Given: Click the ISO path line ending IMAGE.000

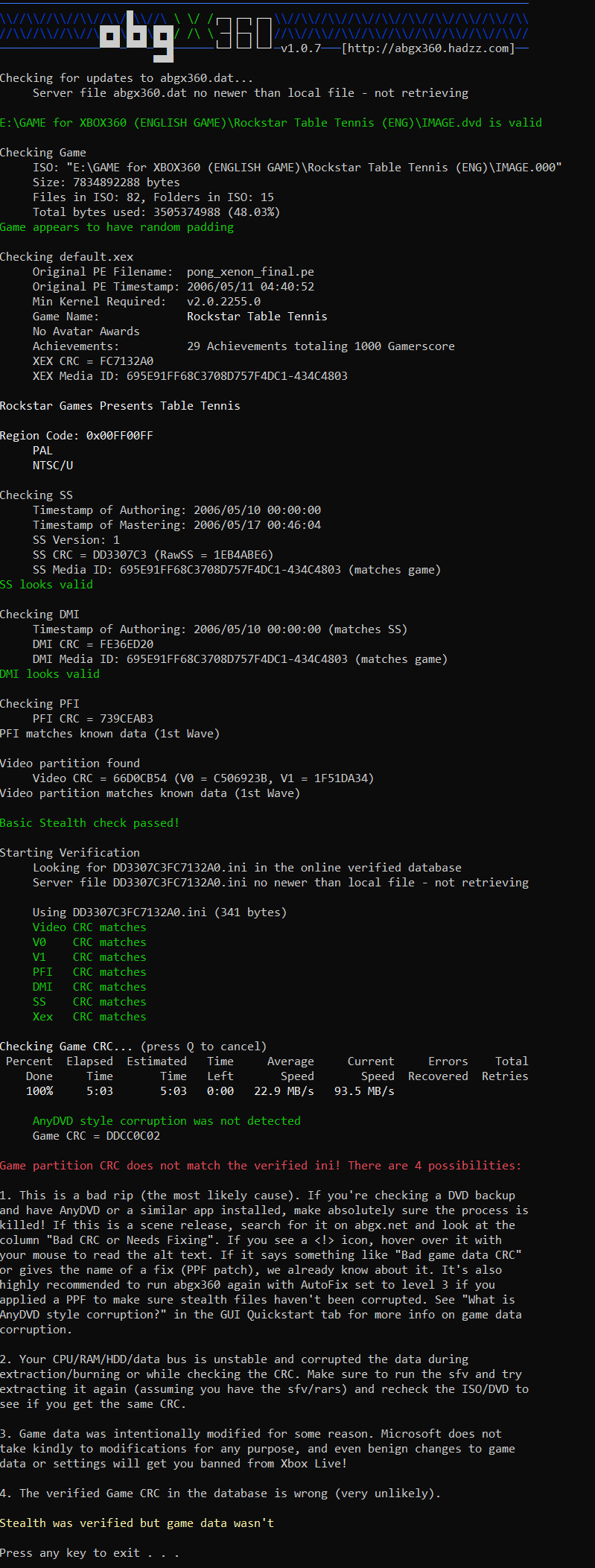Looking at the screenshot, I should [x=297, y=168].
